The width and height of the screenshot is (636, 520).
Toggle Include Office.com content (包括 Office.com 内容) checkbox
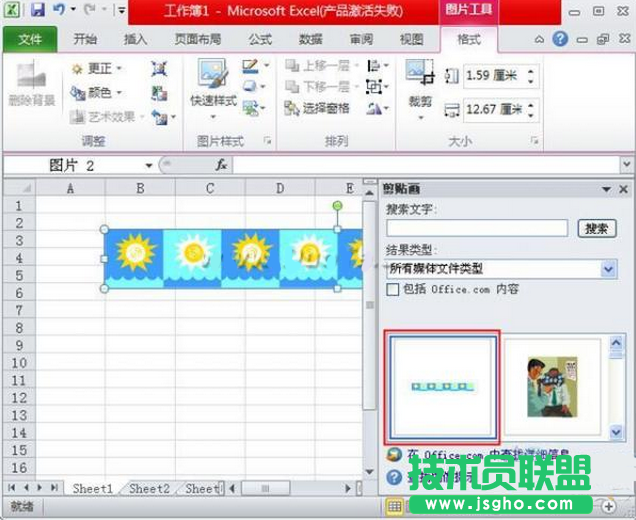[393, 290]
